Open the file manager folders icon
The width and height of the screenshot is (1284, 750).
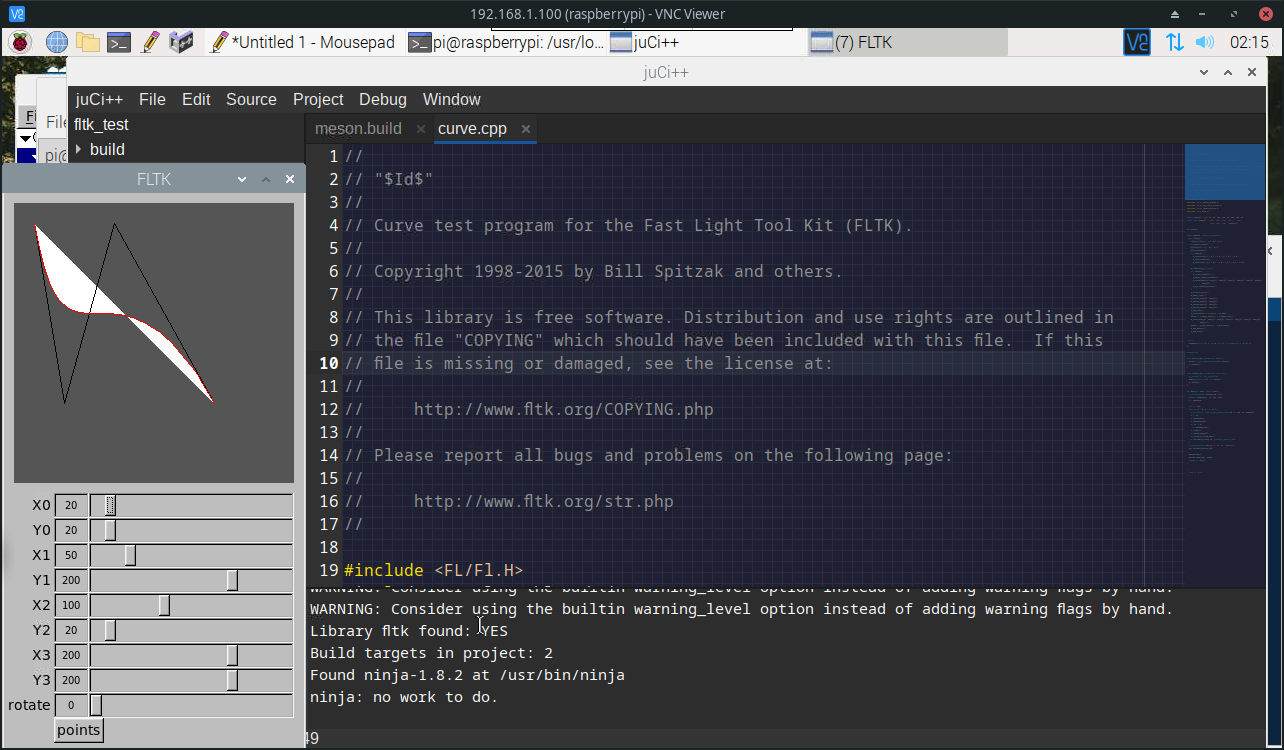point(88,42)
